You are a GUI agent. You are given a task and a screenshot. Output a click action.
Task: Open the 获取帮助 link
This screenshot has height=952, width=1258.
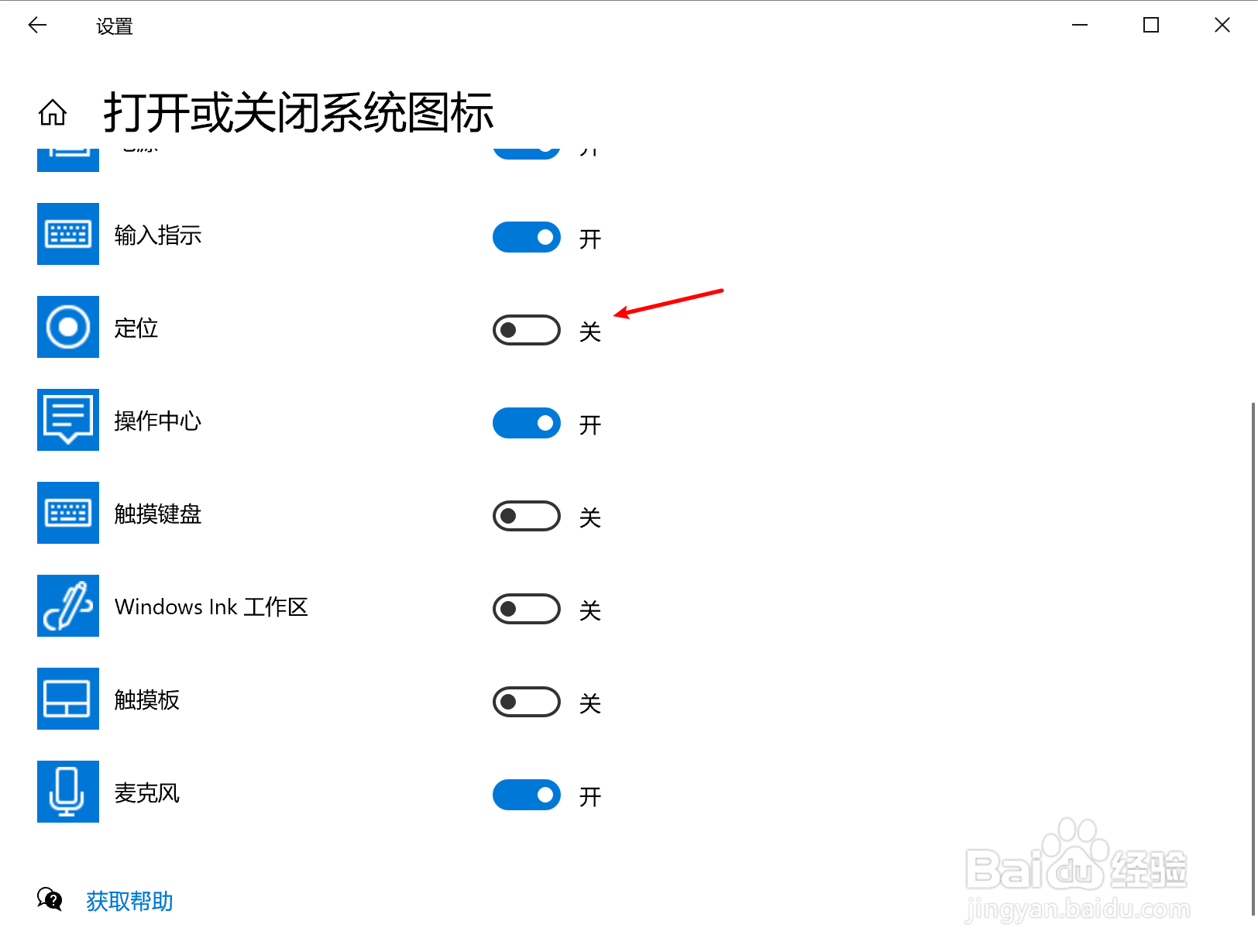[129, 901]
